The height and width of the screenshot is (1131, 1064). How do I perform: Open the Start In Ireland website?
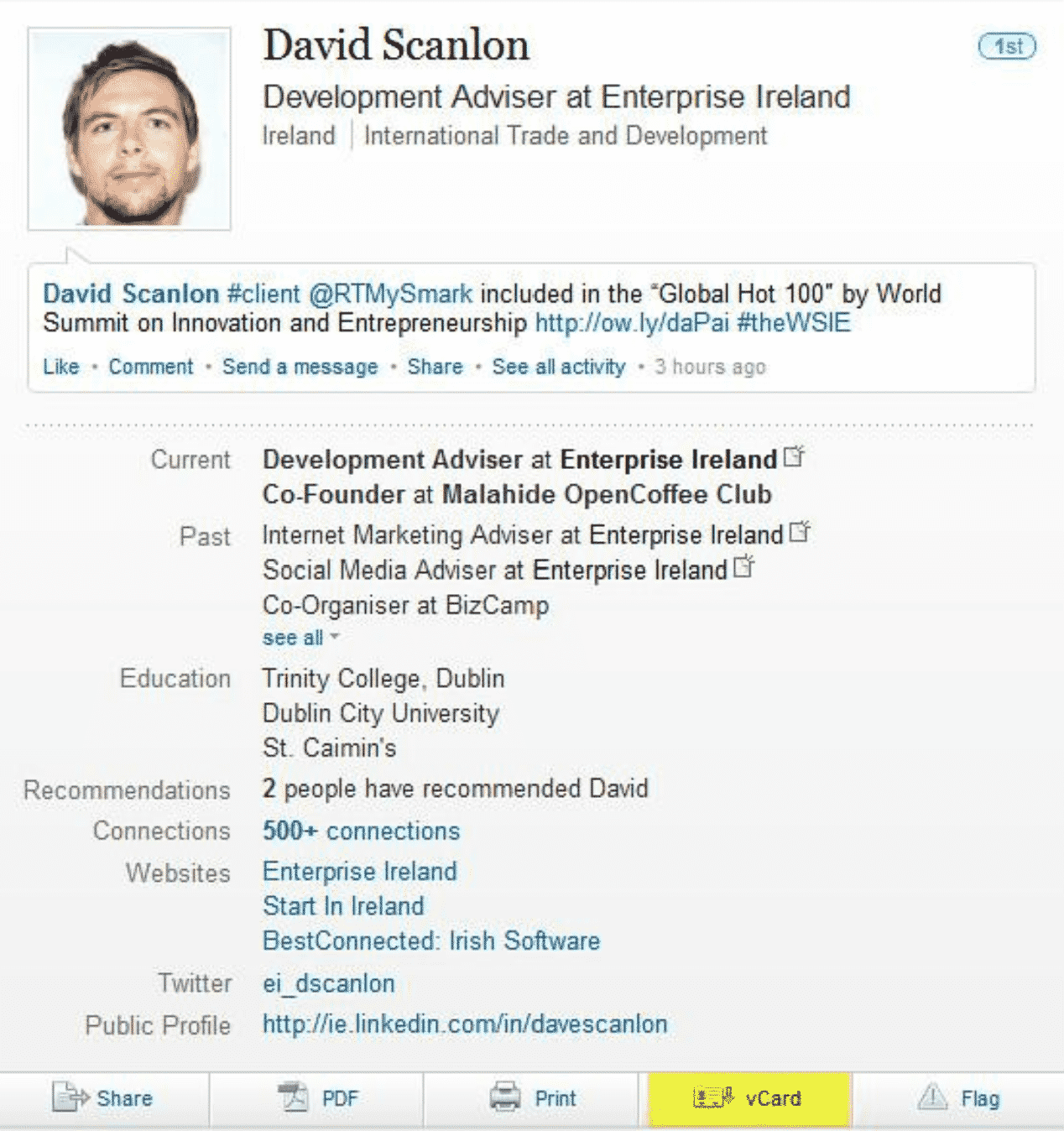coord(343,906)
